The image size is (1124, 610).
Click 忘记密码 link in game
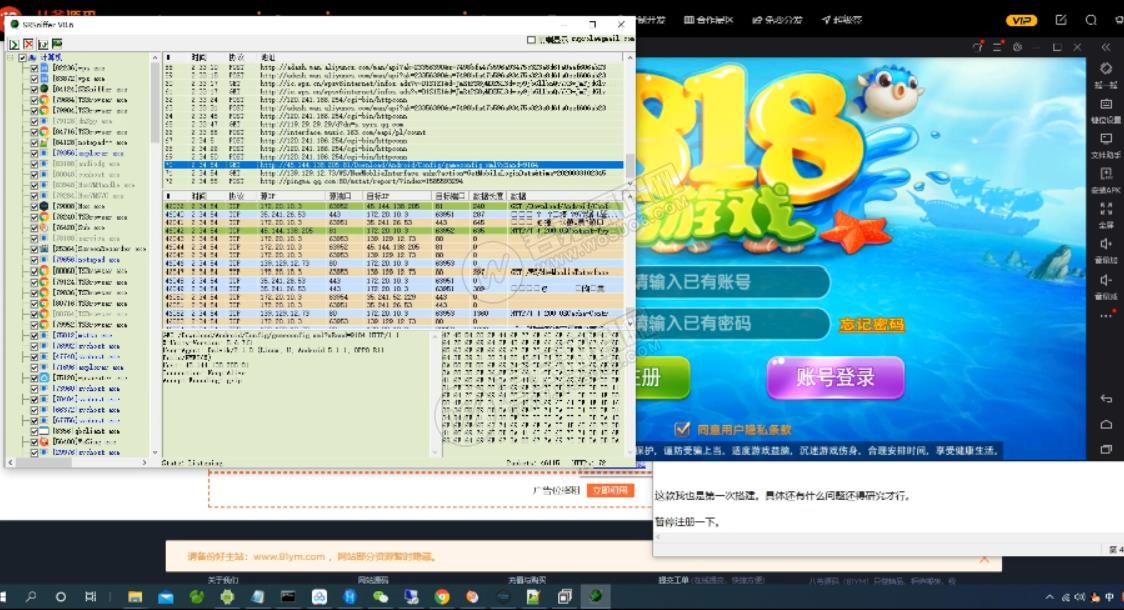[x=872, y=325]
